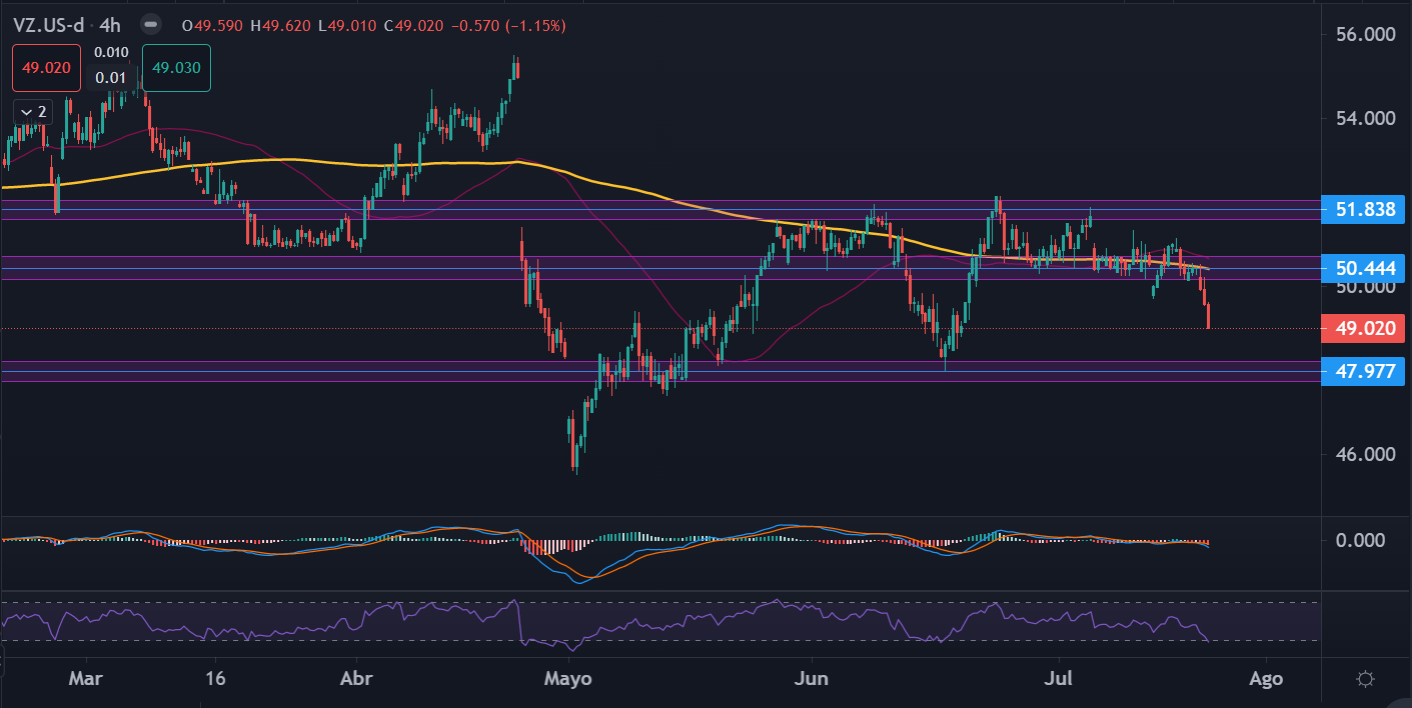Click the 0.010 spread value
This screenshot has width=1412, height=708.
(x=110, y=52)
